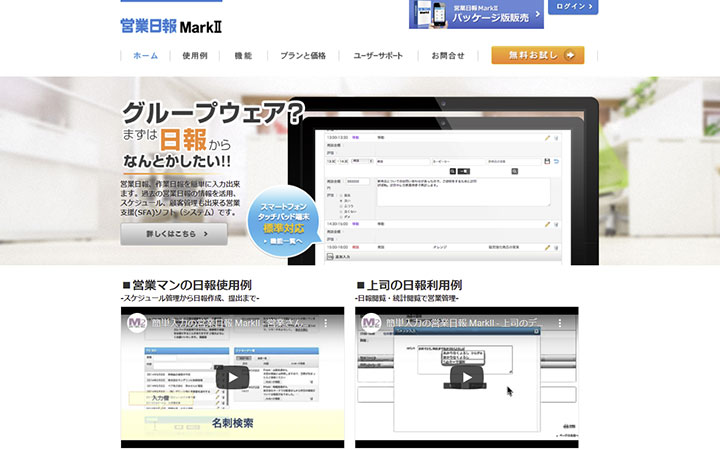720x450 pixels.
Task: Click the chevron on 詳しくはこちら button
Action: (x=206, y=234)
